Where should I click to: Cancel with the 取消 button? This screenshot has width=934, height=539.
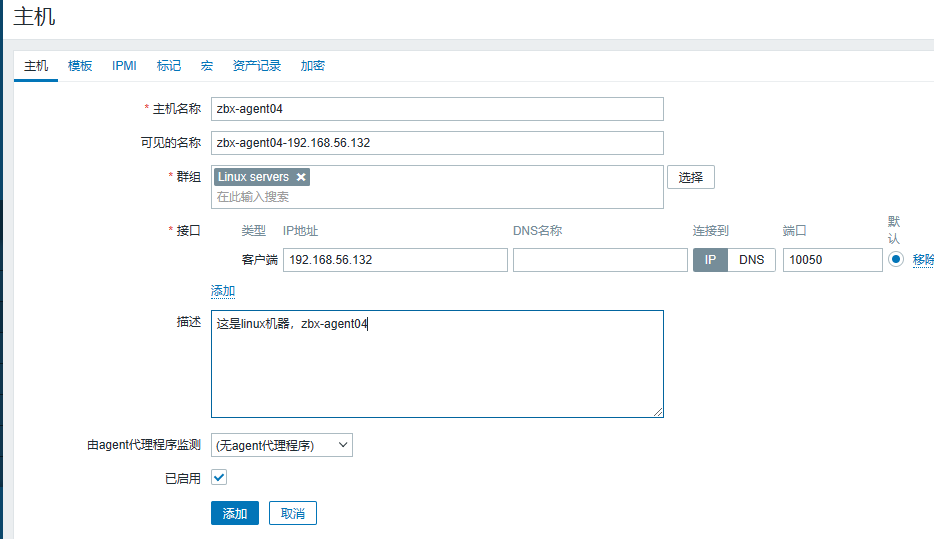293,513
